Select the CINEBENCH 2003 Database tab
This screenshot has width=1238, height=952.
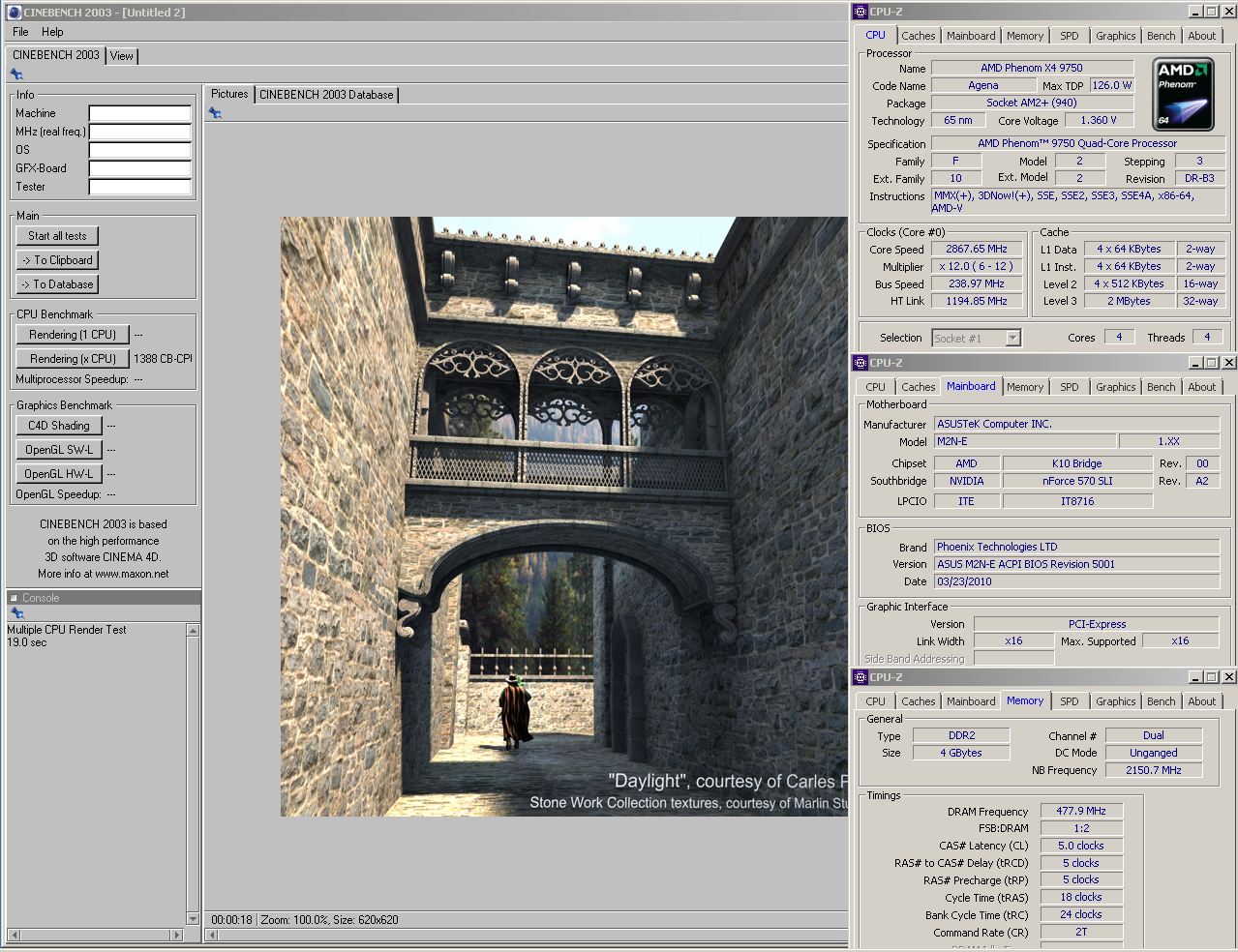[x=326, y=95]
